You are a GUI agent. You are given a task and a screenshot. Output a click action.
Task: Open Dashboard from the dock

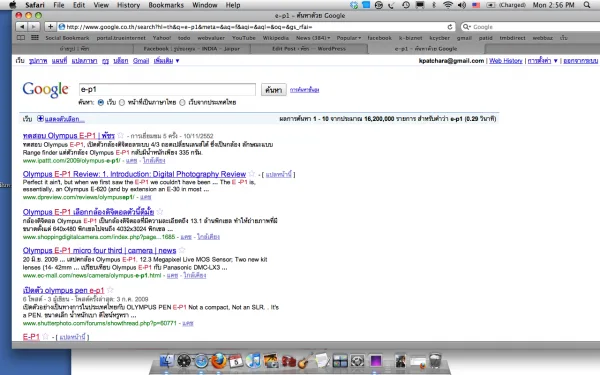click(x=184, y=360)
